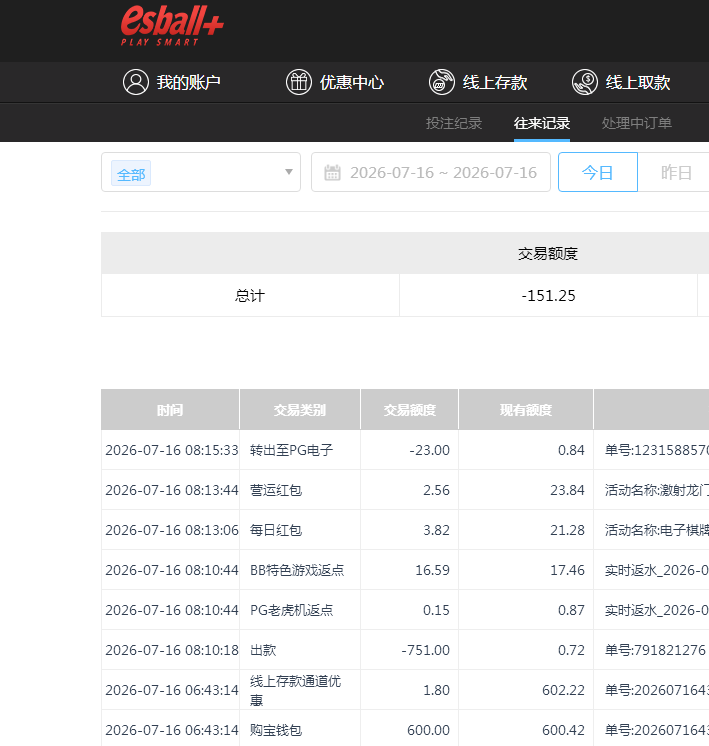Viewport: 709px width, 746px height.
Task: Go to 线上存款 page
Action: (495, 82)
